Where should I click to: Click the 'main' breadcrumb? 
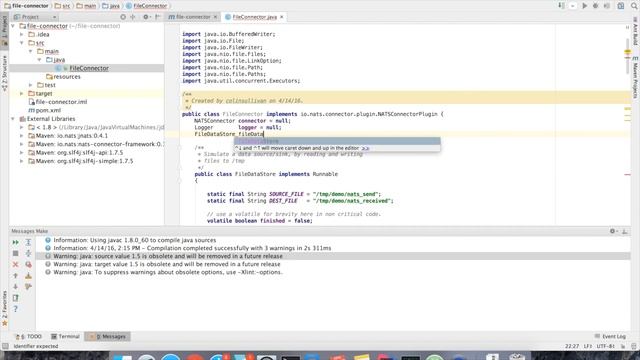tap(86, 6)
